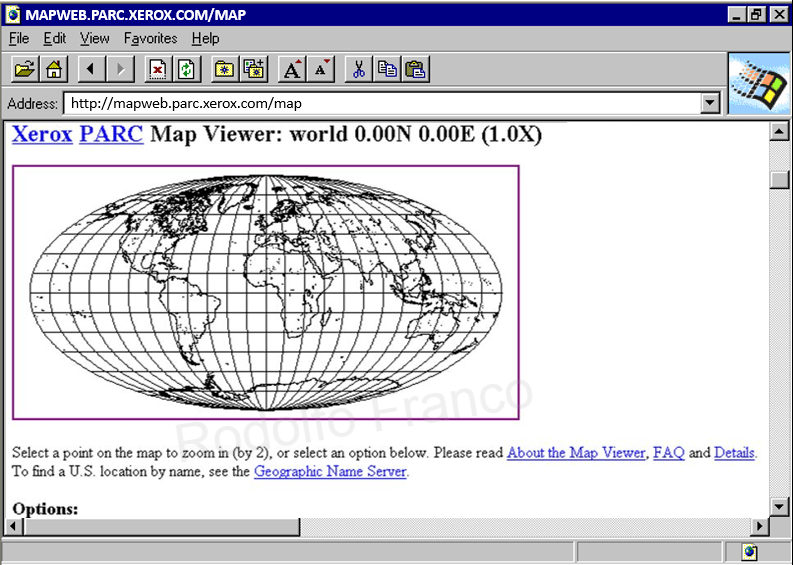Screen dimensions: 793x565
Task: Click the vertical scrollbar down arrow
Action: pos(779,506)
